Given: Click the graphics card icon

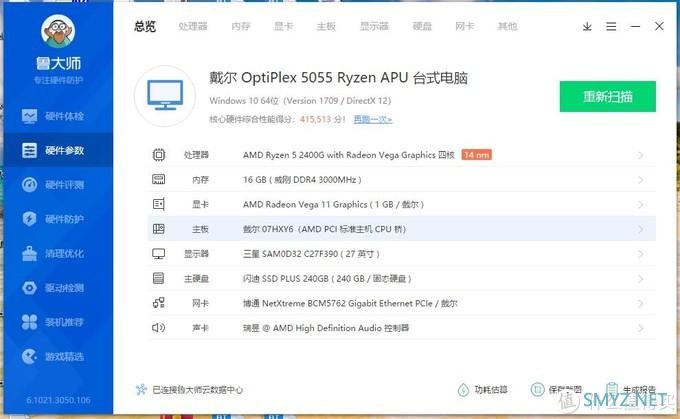Looking at the screenshot, I should point(159,204).
